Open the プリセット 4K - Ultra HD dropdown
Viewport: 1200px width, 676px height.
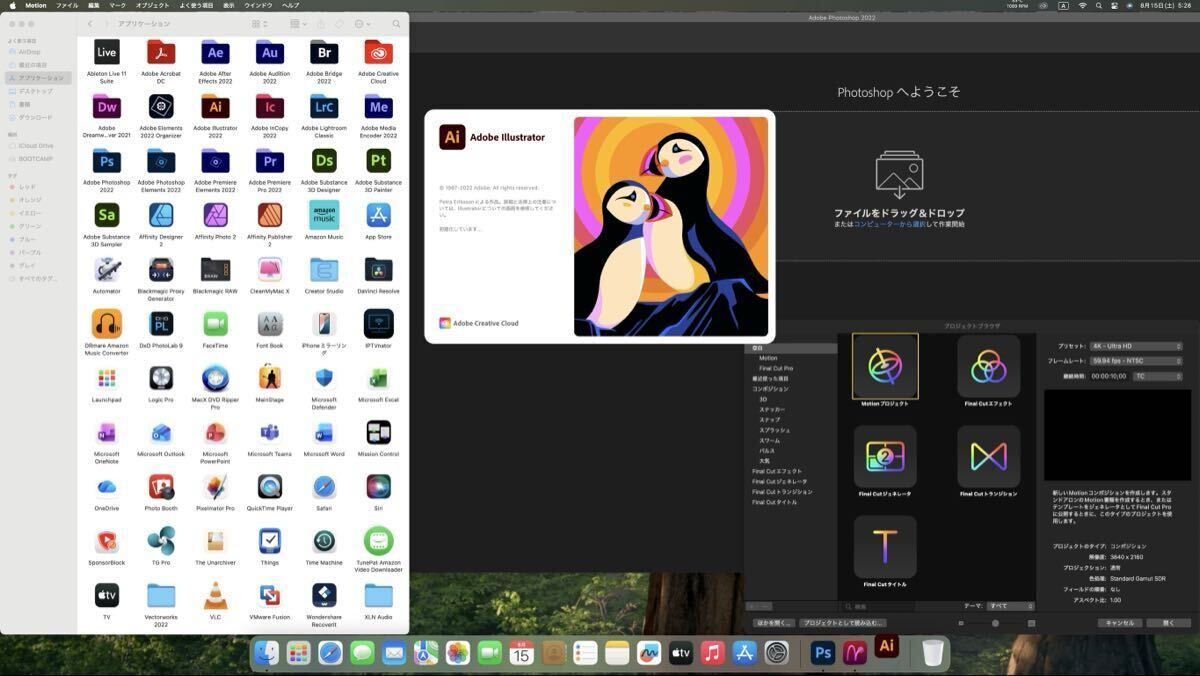click(1136, 346)
